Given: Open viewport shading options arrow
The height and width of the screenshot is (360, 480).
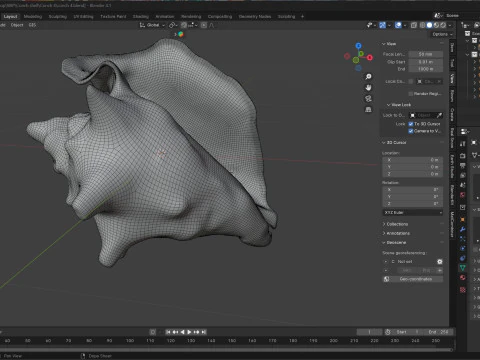Looking at the screenshot, I should tap(450, 25).
